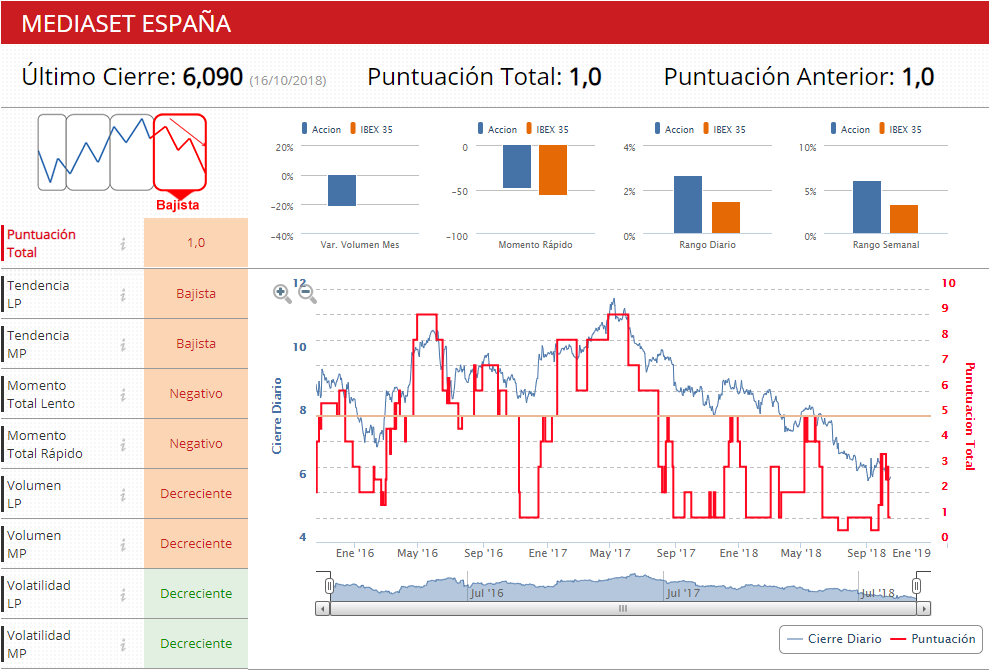
Task: Click the Var. Volumen Mes chart caption
Action: point(360,244)
